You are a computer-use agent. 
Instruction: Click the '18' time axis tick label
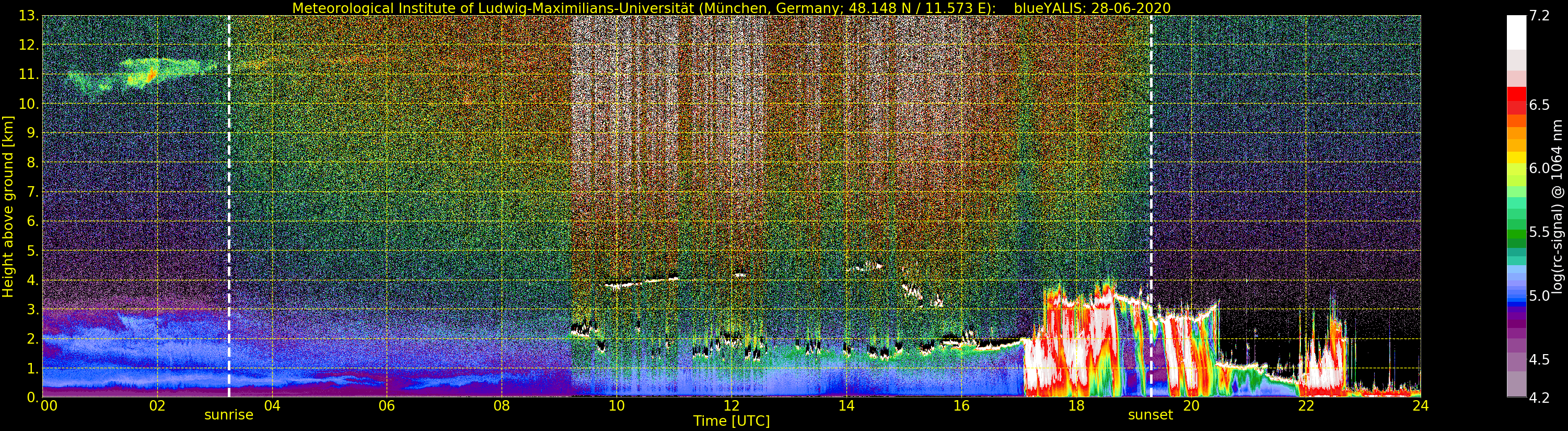point(1076,405)
